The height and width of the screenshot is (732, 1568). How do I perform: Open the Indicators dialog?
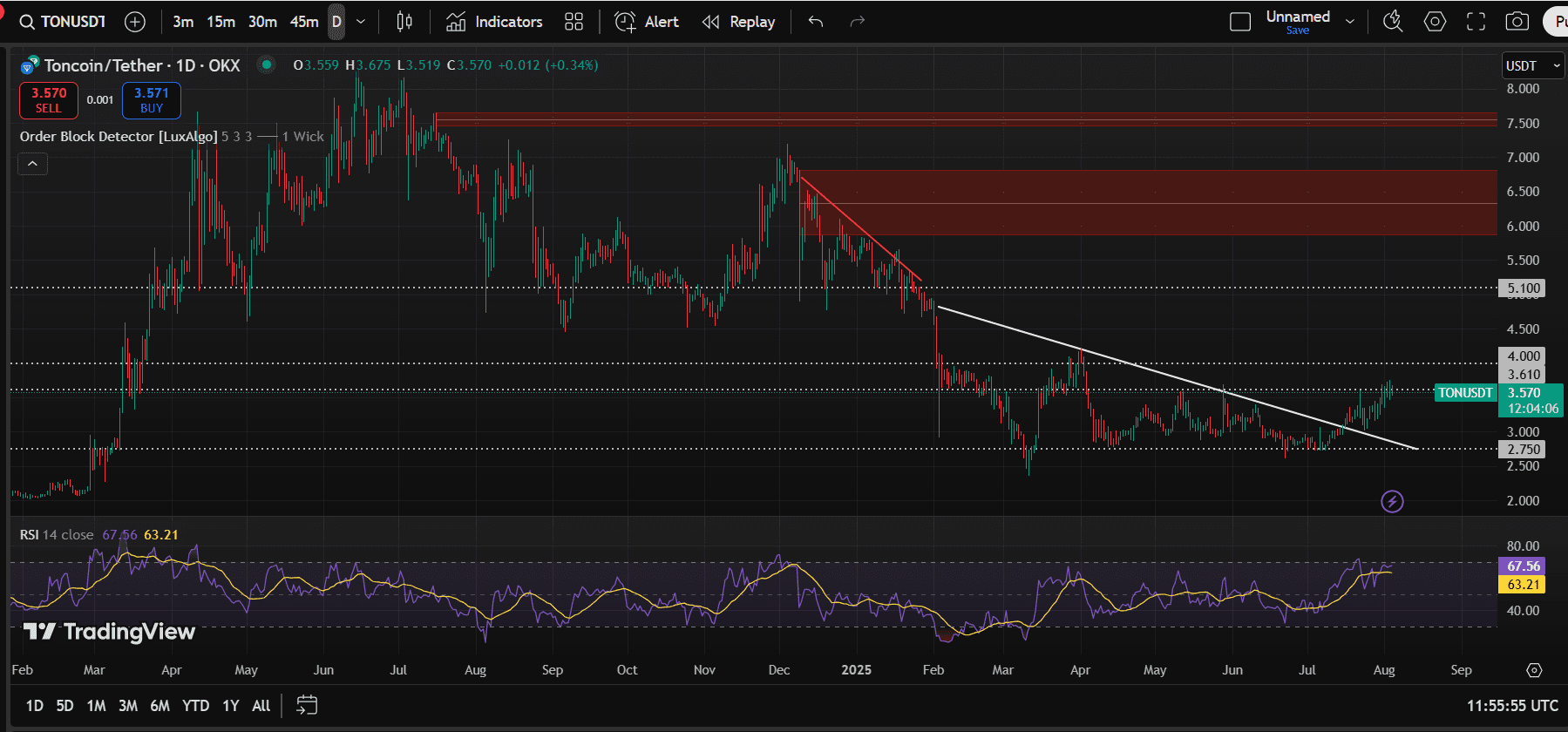tap(494, 22)
